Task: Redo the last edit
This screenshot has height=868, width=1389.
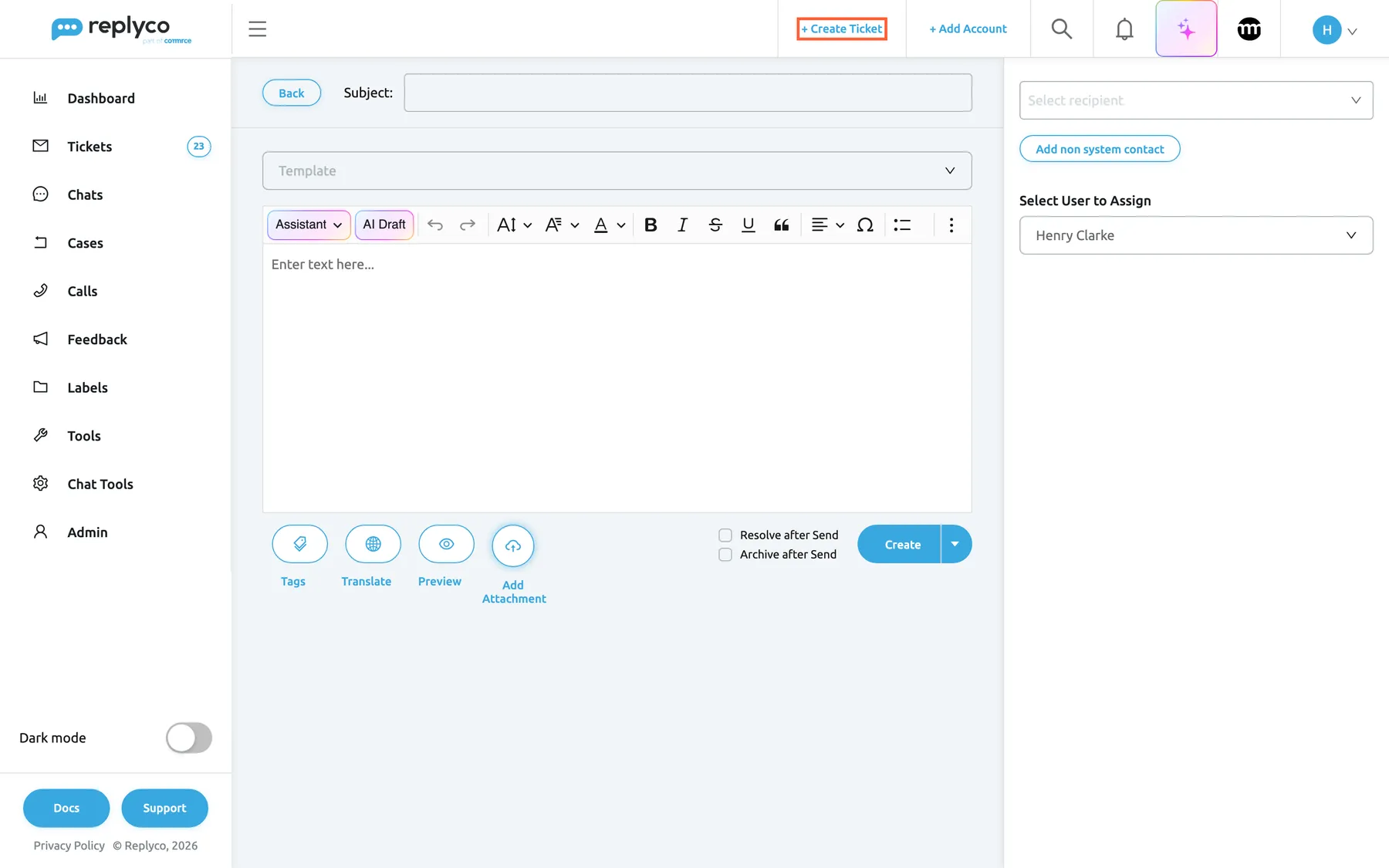Action: tap(468, 225)
